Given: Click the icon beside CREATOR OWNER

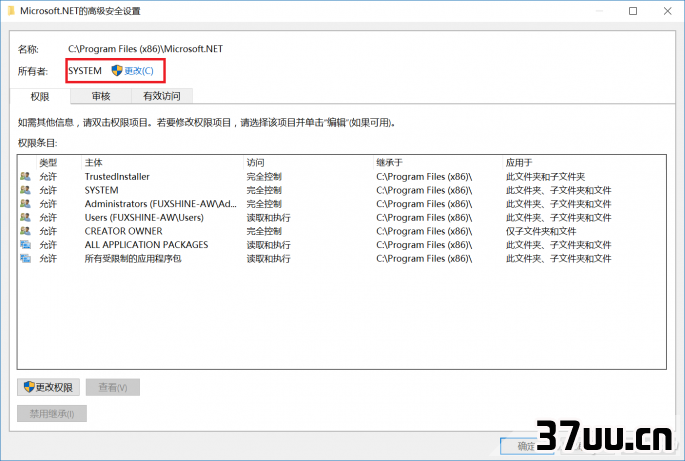Looking at the screenshot, I should (x=25, y=231).
